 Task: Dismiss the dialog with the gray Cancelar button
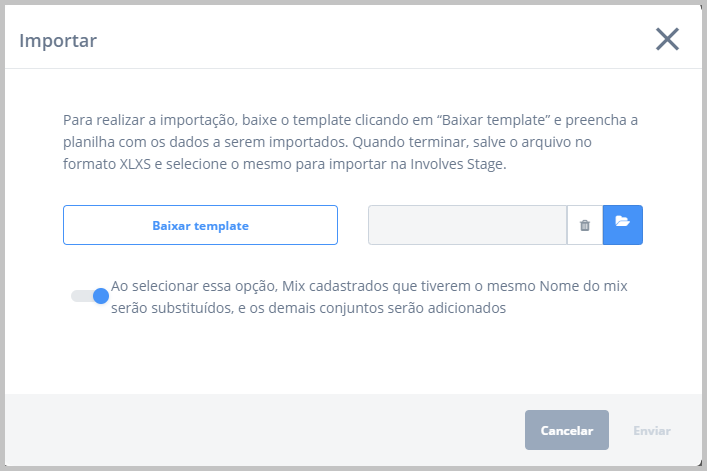567,430
